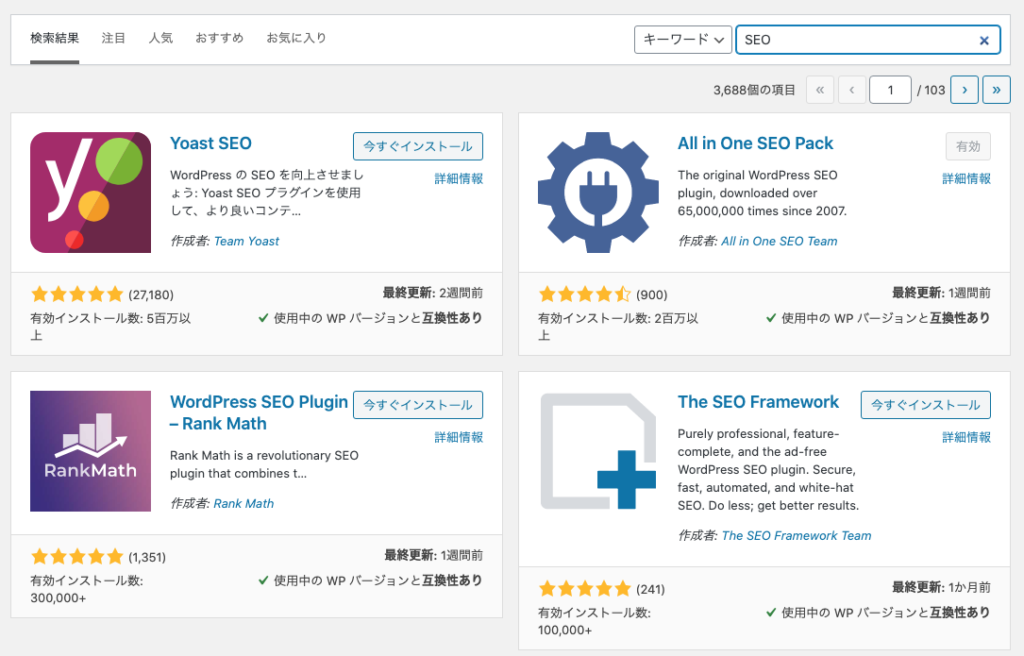Screen dimensions: 1024x656
Task: Click the All in One SEO Pack gear icon
Action: tap(598, 193)
